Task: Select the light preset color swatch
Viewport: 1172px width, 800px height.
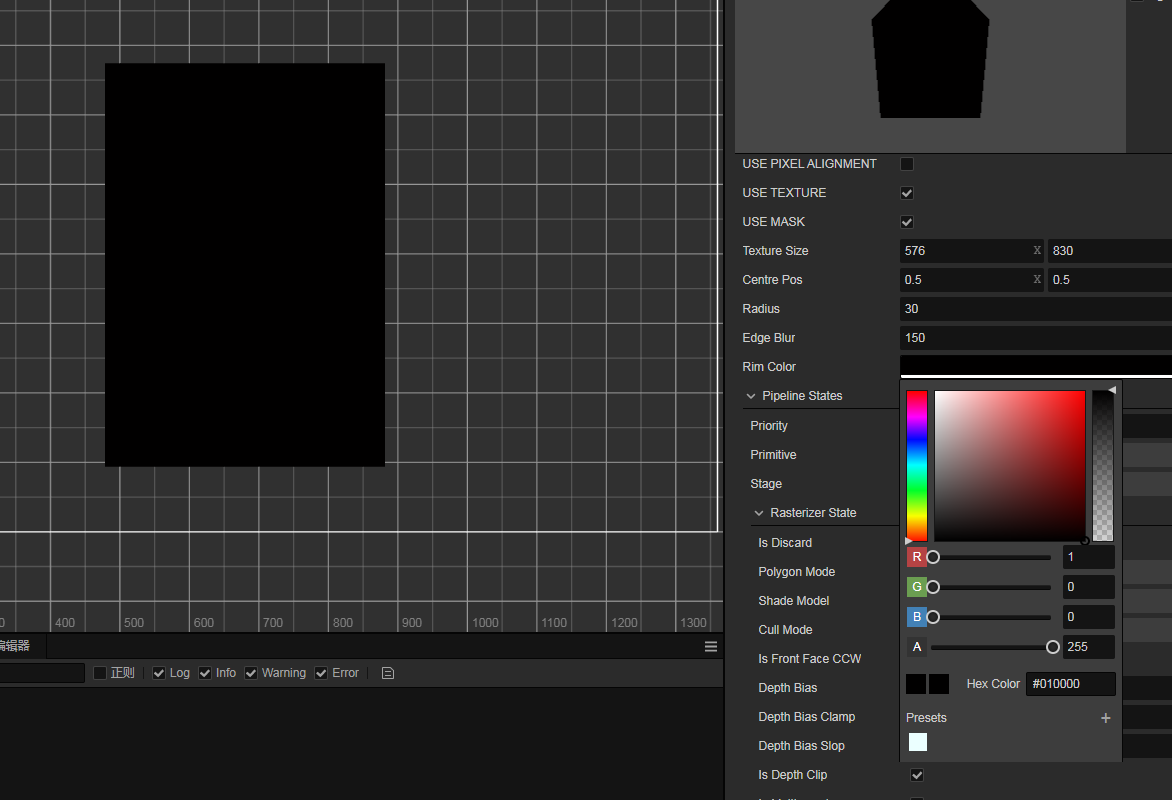Action: pyautogui.click(x=918, y=742)
